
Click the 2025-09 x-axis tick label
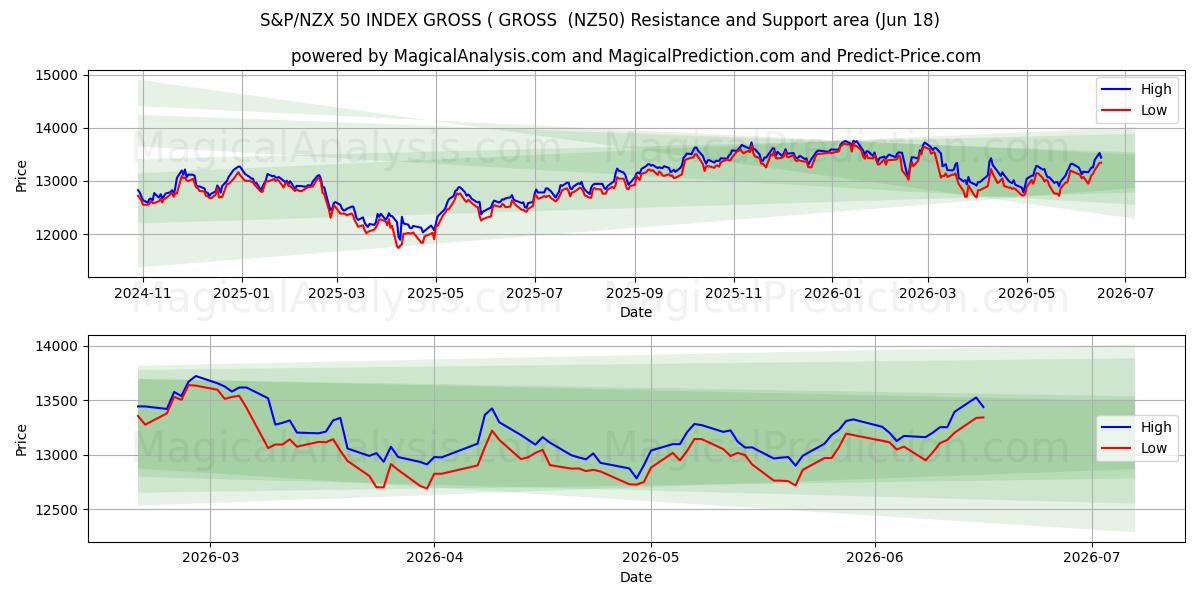(x=635, y=294)
